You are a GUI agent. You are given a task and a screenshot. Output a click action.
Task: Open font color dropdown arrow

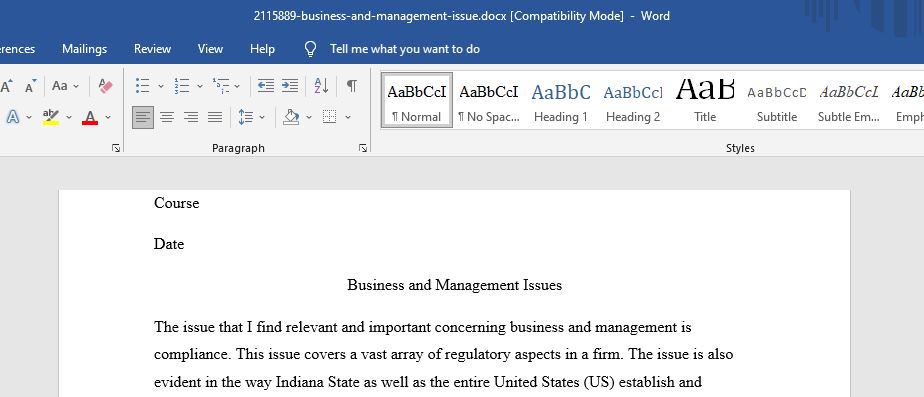(108, 117)
